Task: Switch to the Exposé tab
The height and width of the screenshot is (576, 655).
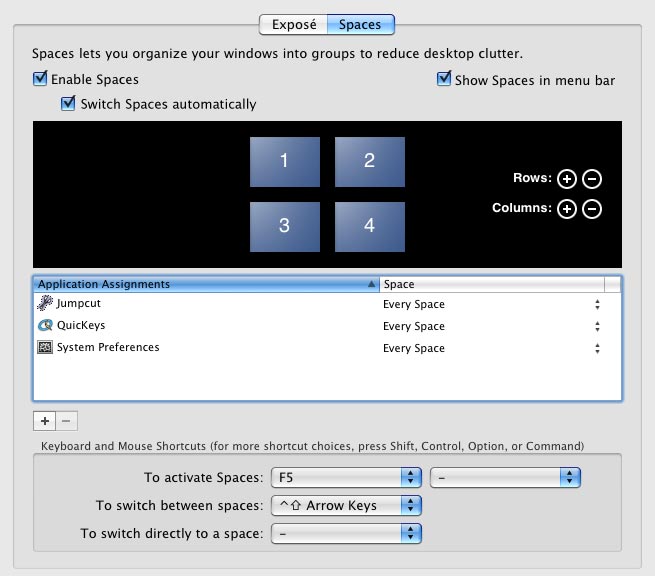Action: pos(294,25)
